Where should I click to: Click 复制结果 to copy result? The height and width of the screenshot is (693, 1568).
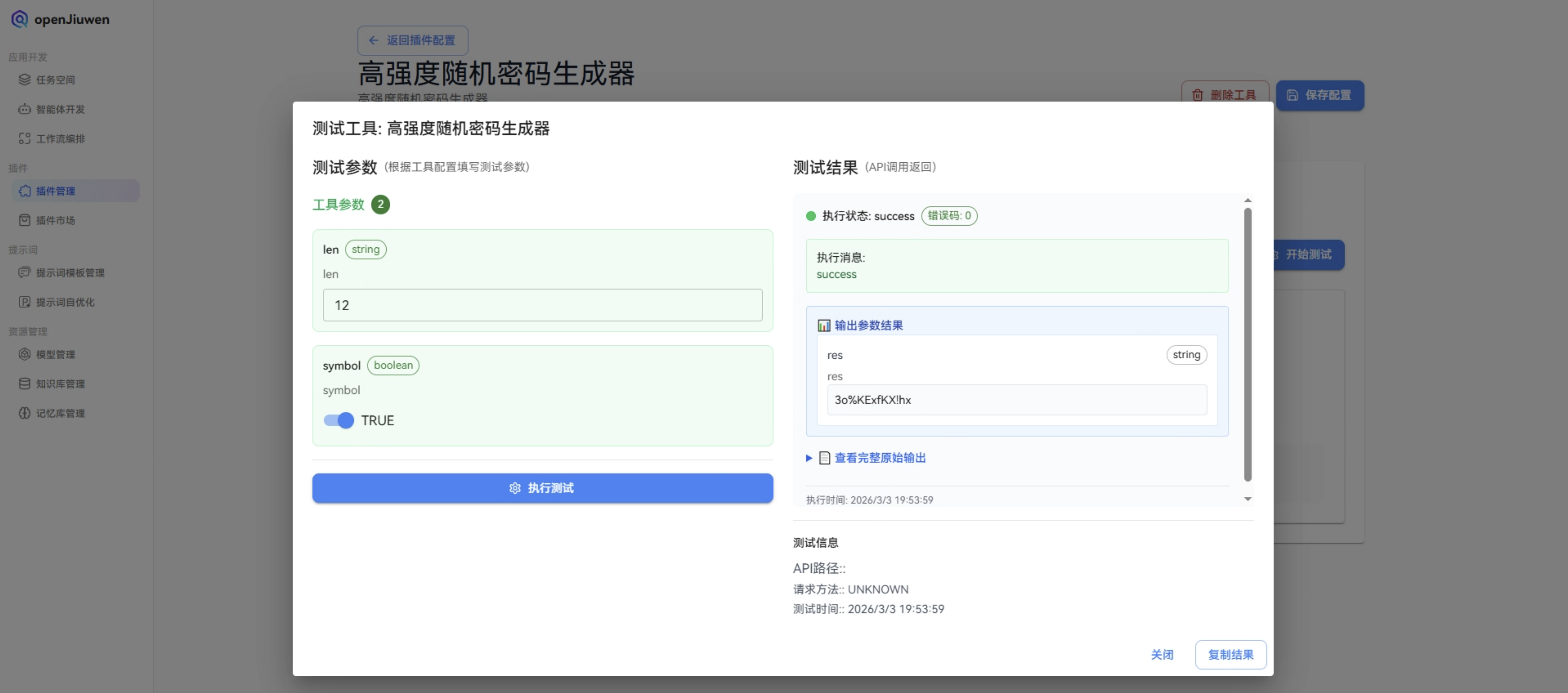(x=1230, y=655)
